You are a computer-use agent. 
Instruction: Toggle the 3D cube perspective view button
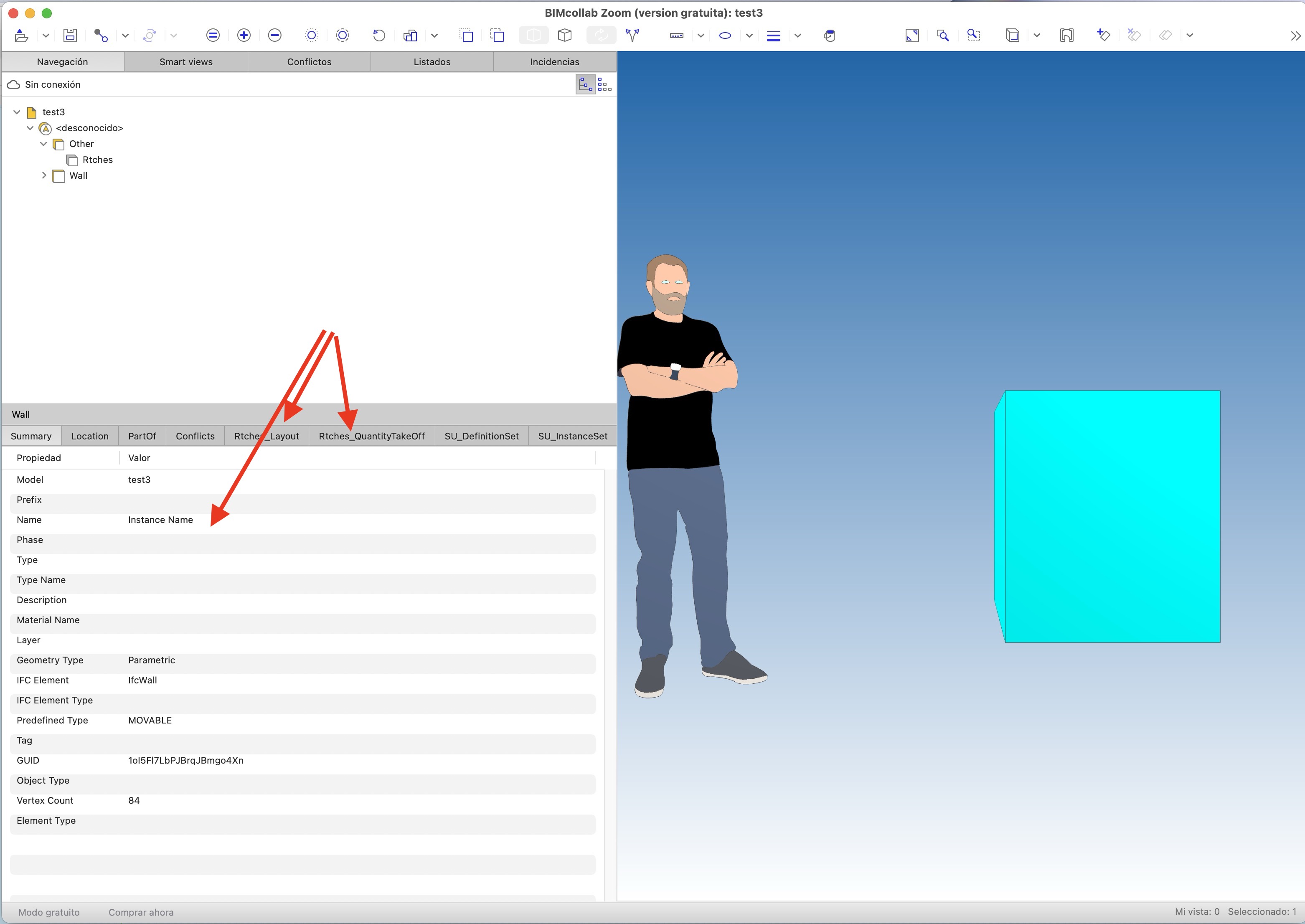pos(564,35)
